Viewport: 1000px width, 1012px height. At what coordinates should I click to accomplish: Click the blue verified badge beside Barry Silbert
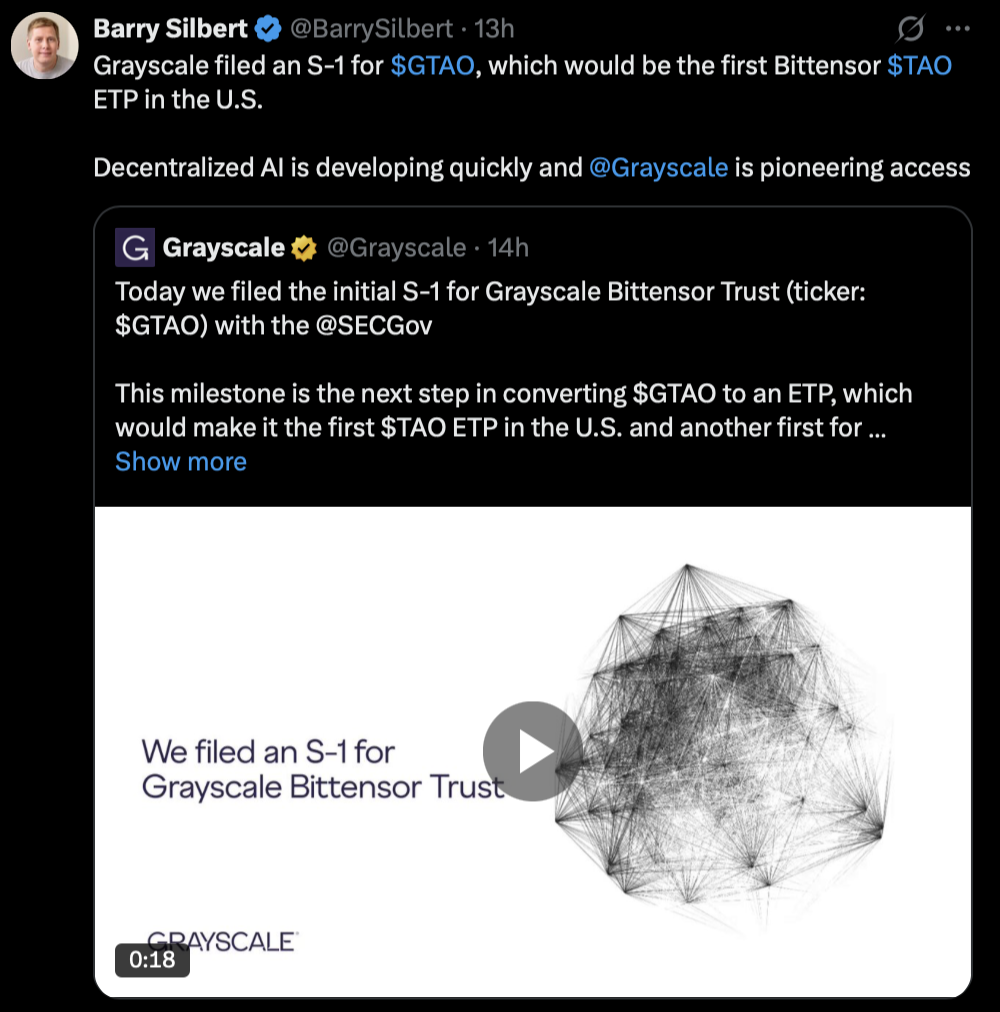267,29
